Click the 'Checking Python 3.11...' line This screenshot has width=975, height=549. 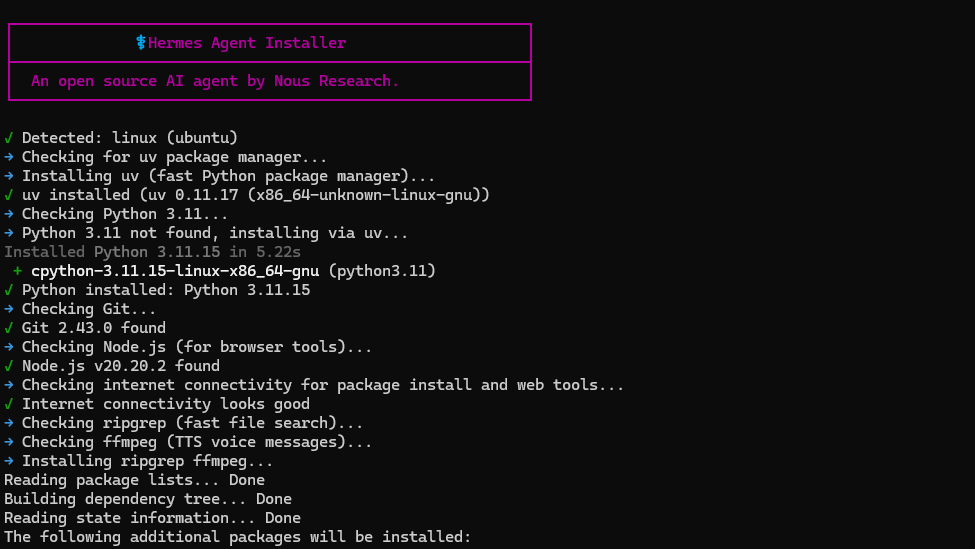(125, 214)
